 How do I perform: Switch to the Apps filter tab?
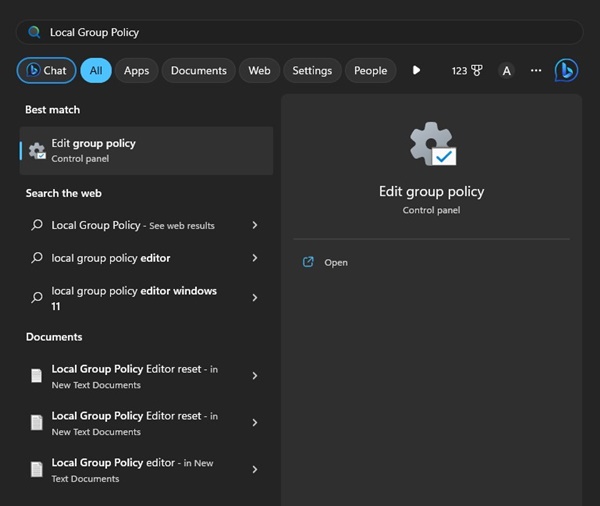(x=136, y=70)
